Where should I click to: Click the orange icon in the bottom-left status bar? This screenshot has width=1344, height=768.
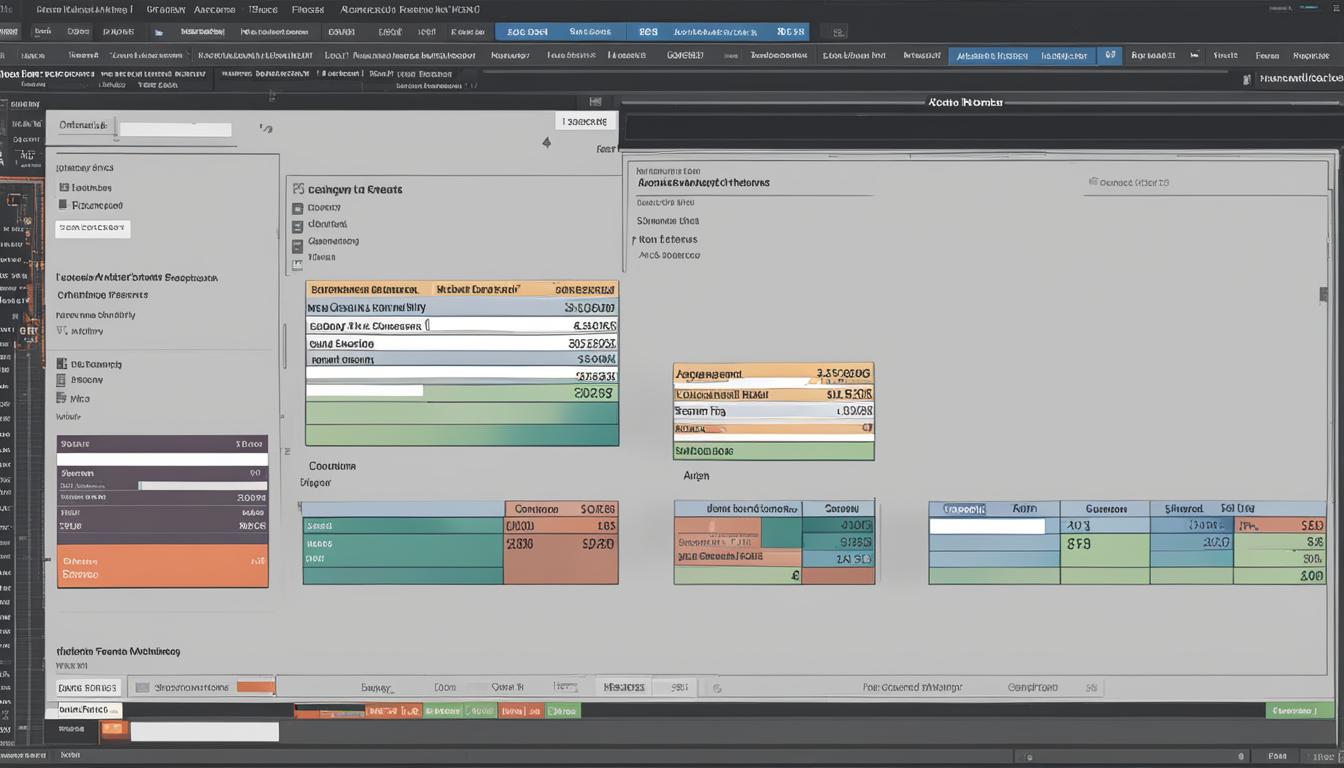point(114,729)
